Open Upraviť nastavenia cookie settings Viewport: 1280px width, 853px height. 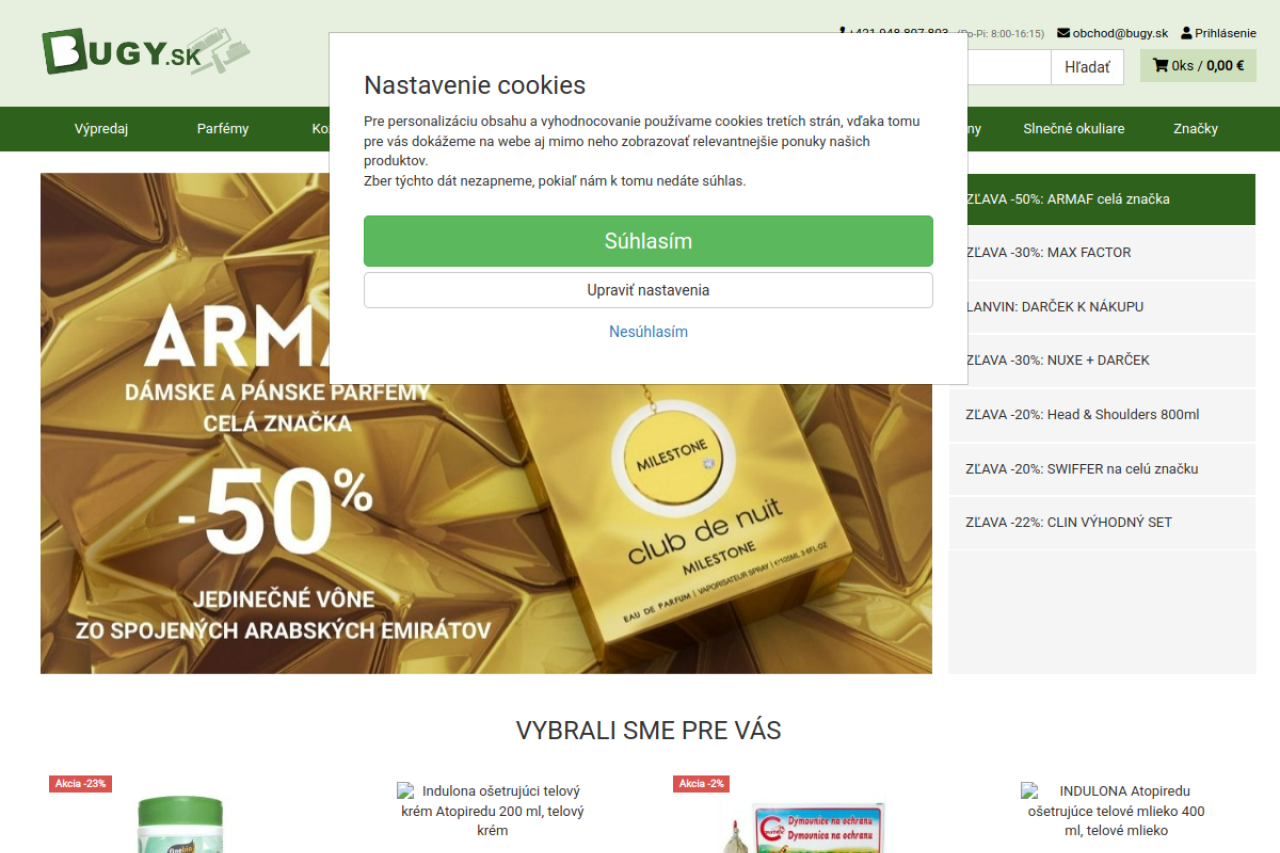point(648,290)
